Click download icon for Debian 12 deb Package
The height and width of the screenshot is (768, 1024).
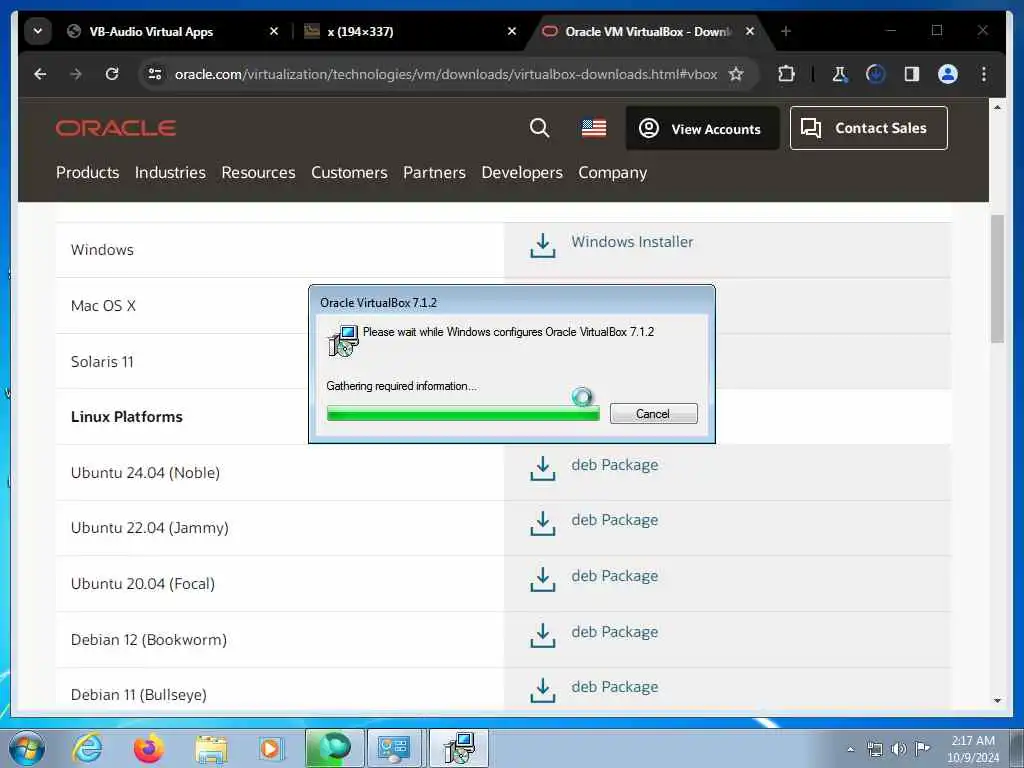coord(543,635)
